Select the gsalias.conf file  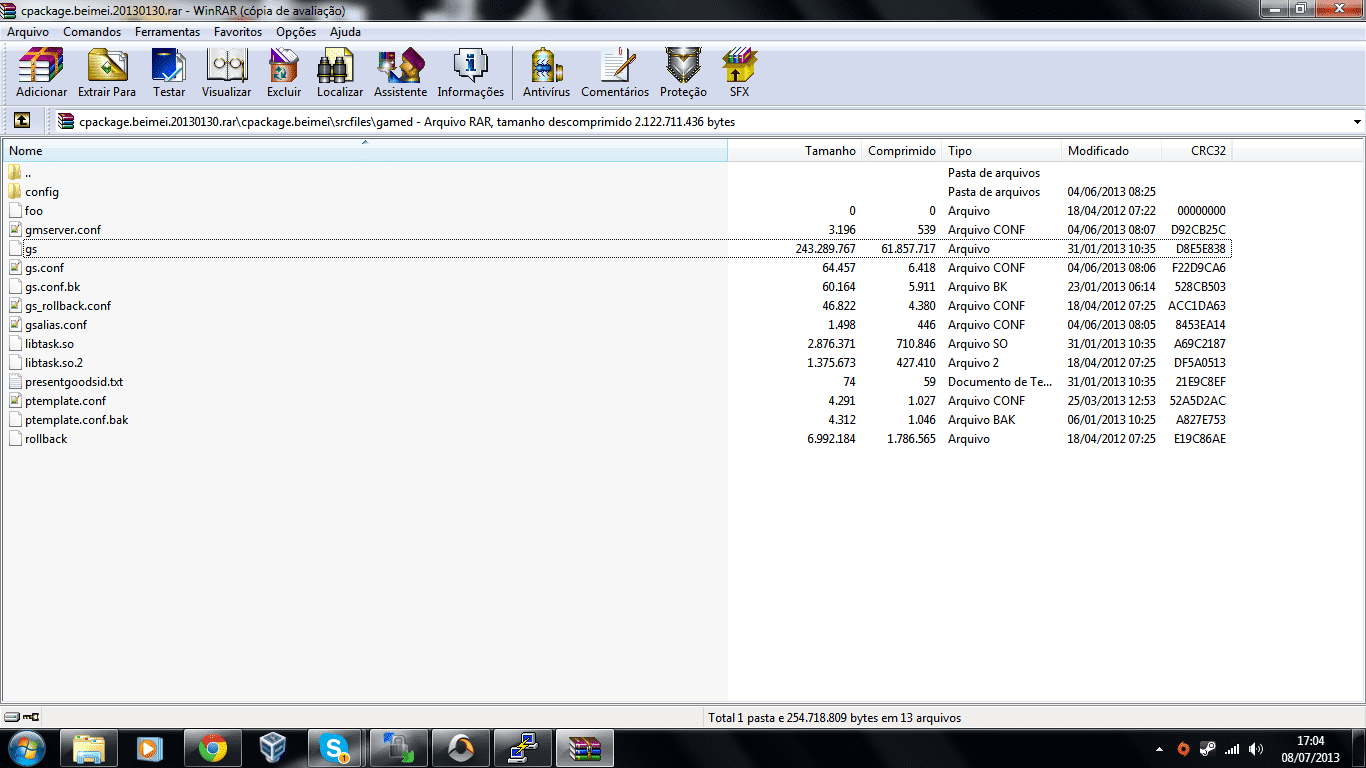tap(56, 325)
